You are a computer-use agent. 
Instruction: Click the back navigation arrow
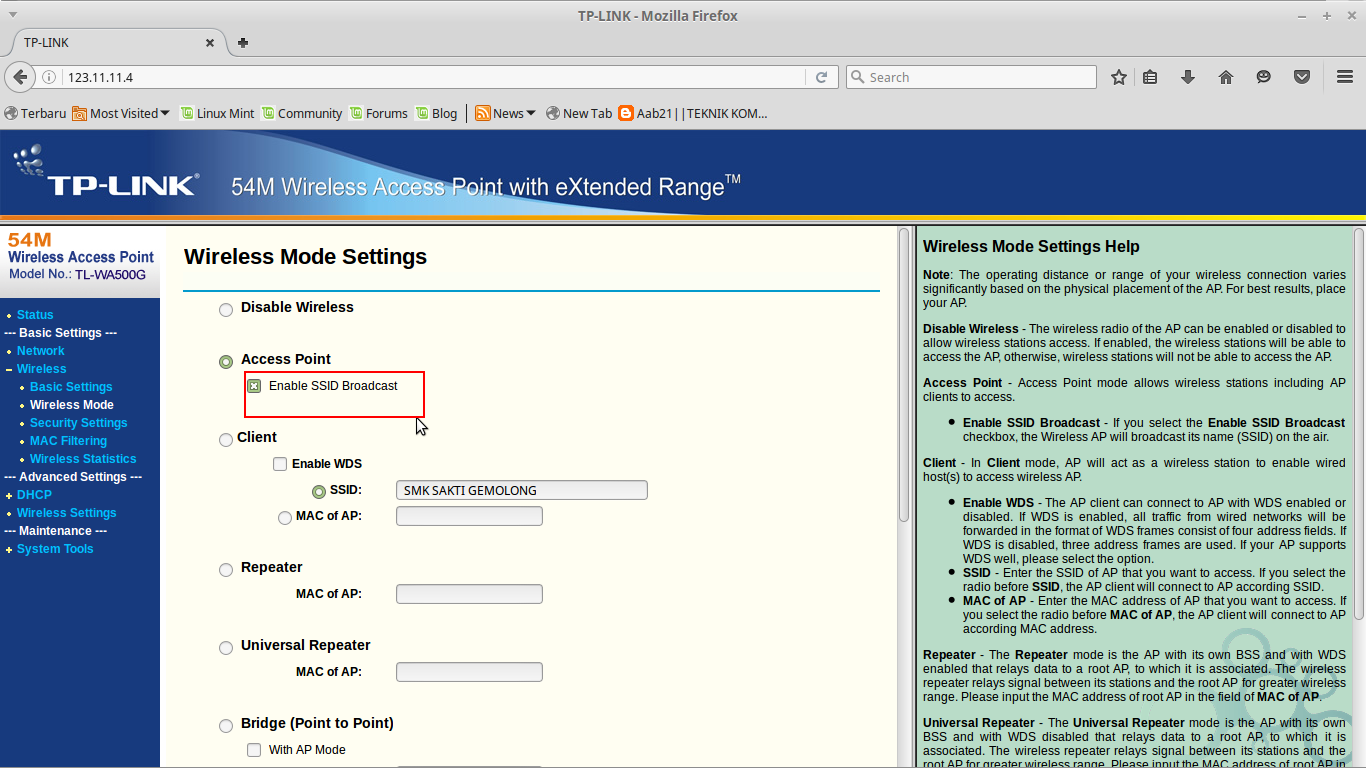(20, 77)
